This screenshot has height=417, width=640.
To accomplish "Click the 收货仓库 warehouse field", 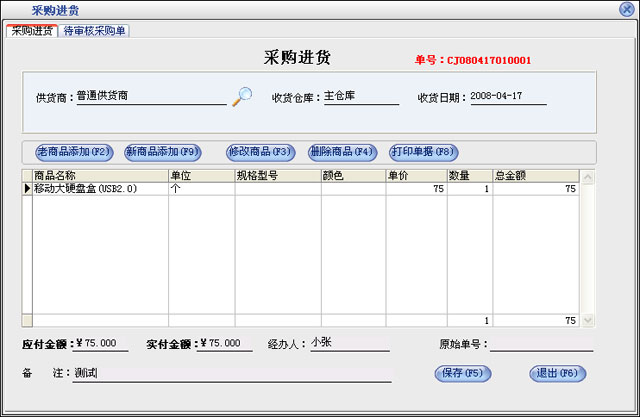I will coord(346,97).
